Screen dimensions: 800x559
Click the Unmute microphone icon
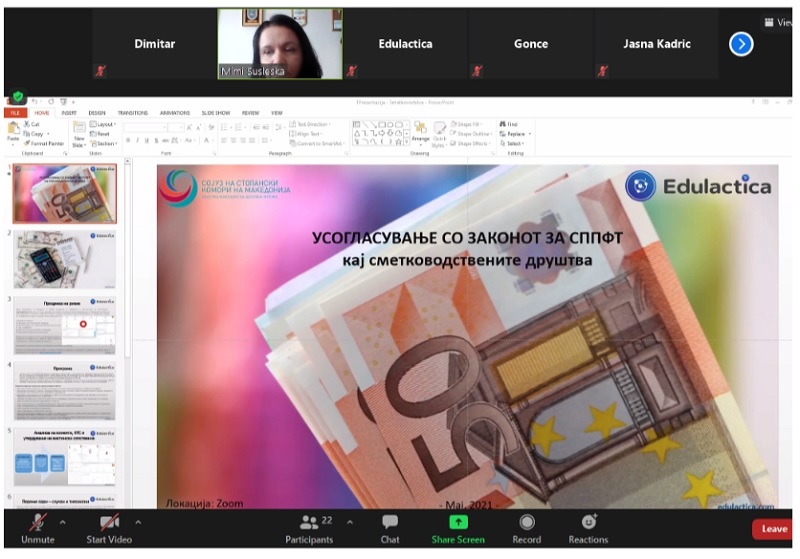click(37, 522)
